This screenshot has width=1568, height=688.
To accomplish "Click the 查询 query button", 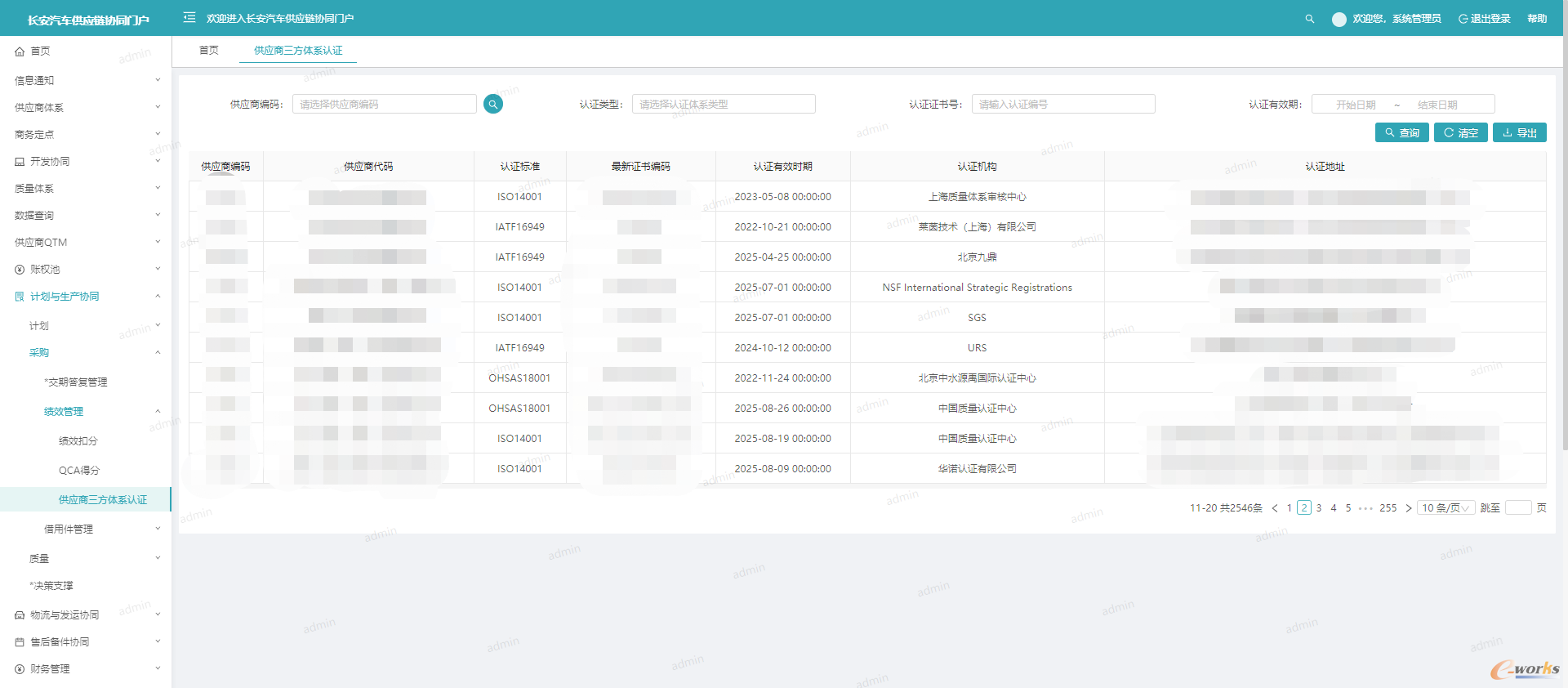I will click(x=1402, y=132).
